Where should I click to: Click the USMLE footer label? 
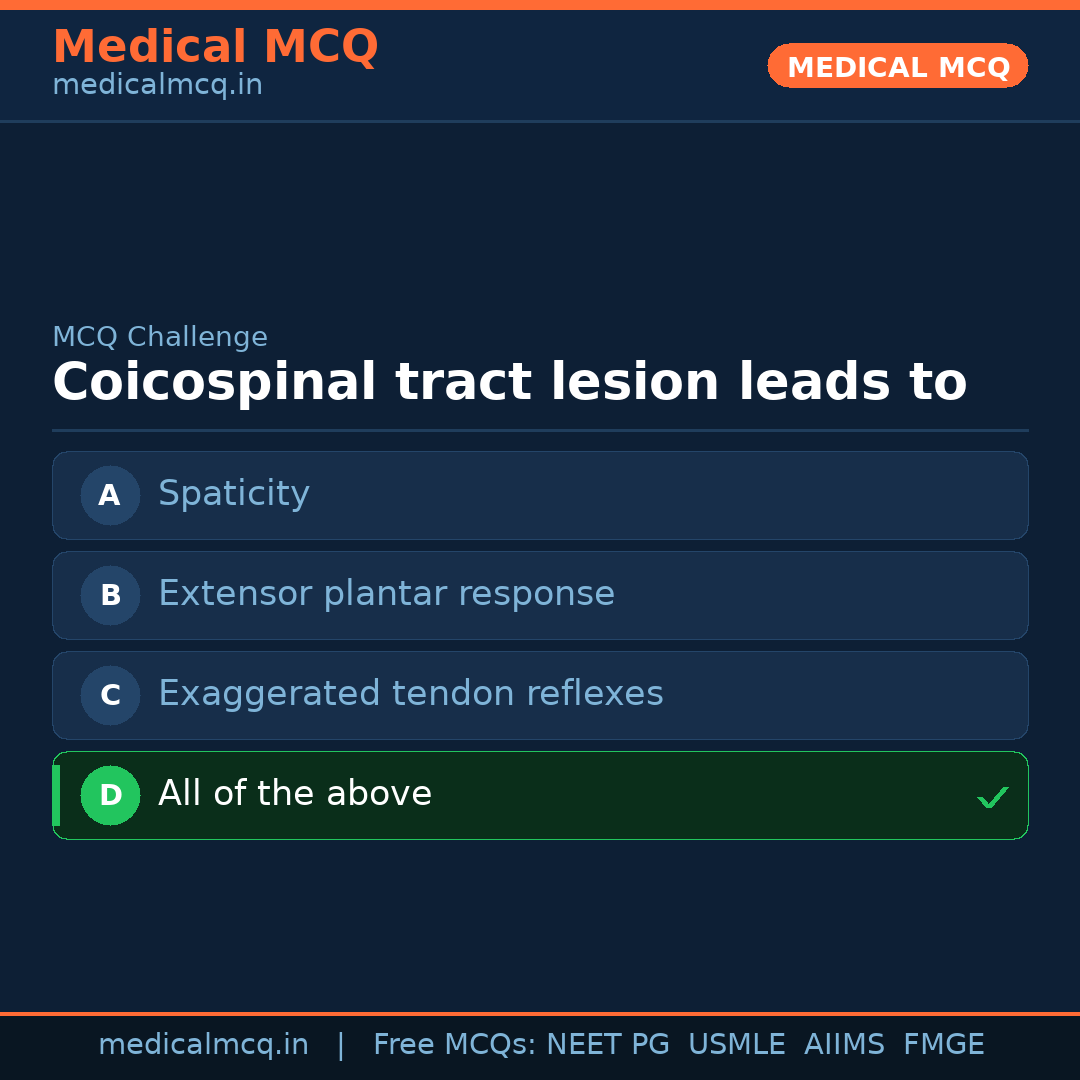pos(736,1045)
